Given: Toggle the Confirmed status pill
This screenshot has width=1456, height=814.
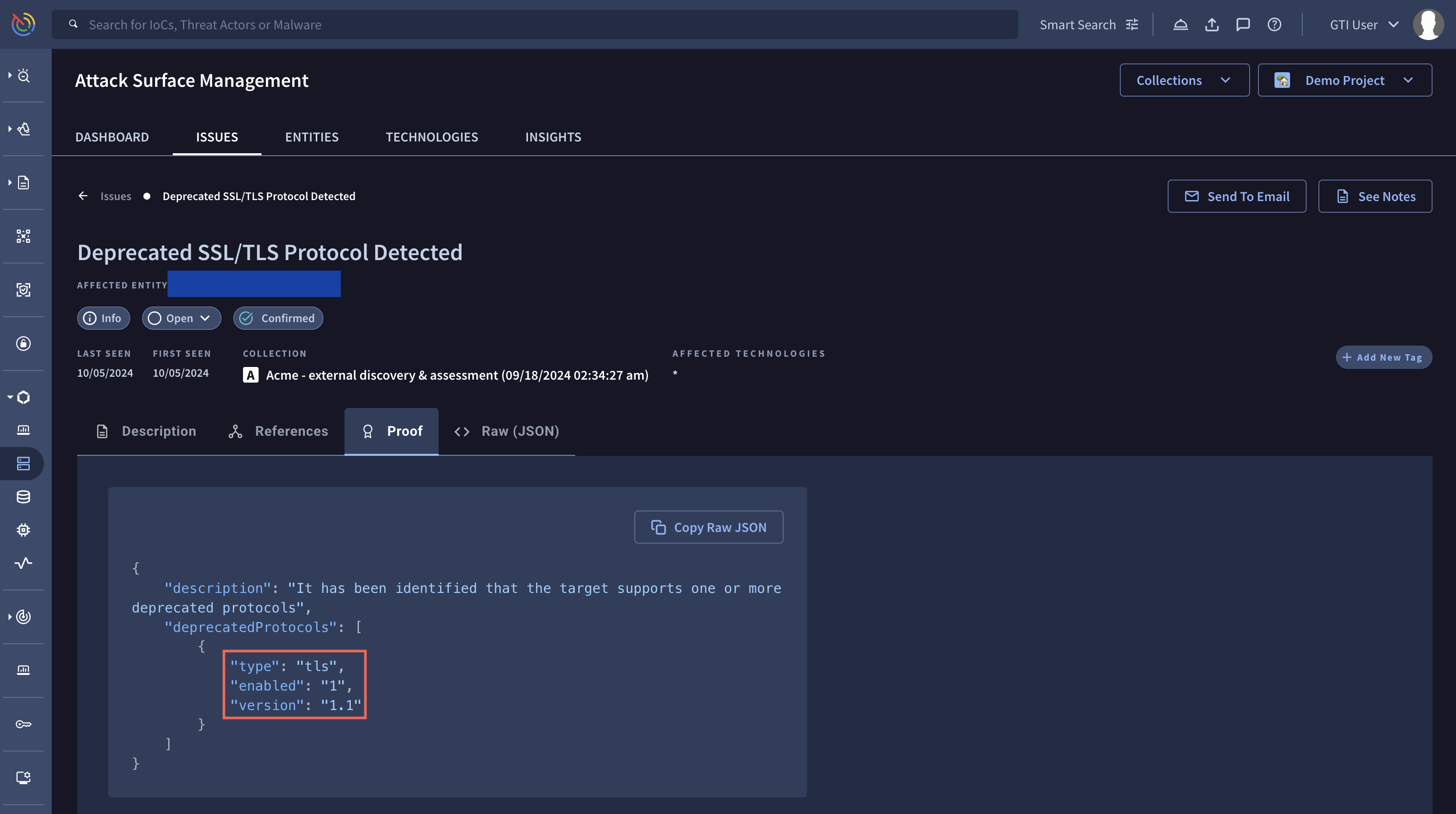Looking at the screenshot, I should point(278,318).
